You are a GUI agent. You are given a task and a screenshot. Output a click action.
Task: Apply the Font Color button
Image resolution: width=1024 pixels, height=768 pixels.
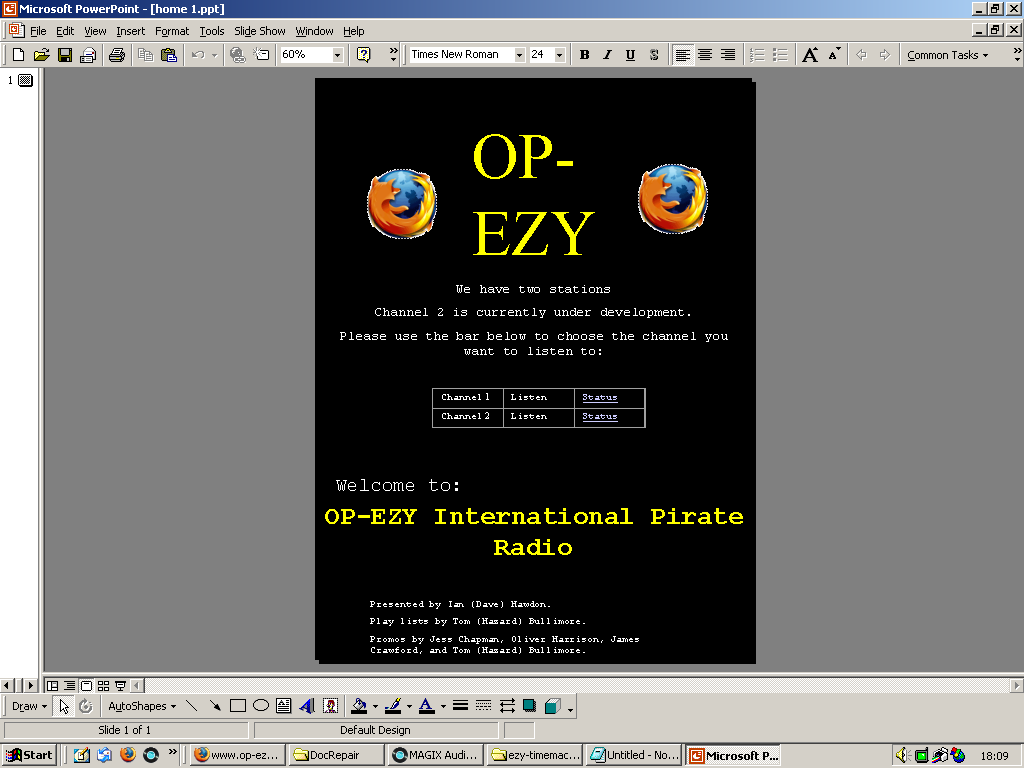pyautogui.click(x=426, y=706)
